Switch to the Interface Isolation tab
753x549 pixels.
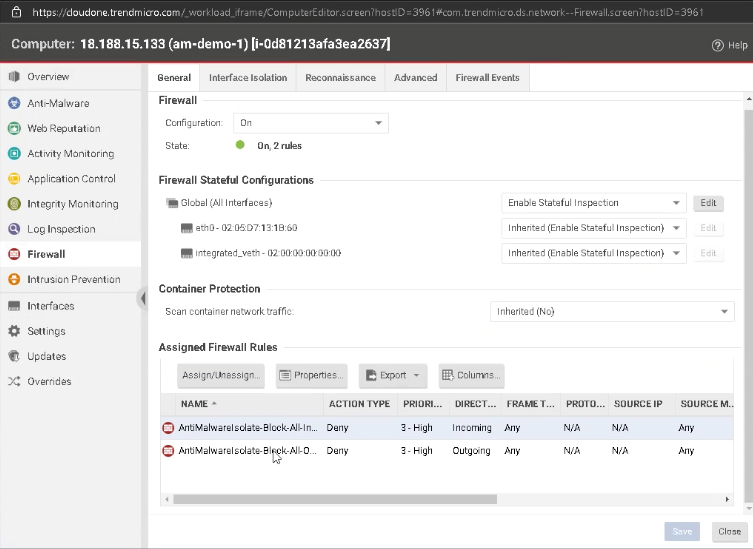[x=248, y=77]
